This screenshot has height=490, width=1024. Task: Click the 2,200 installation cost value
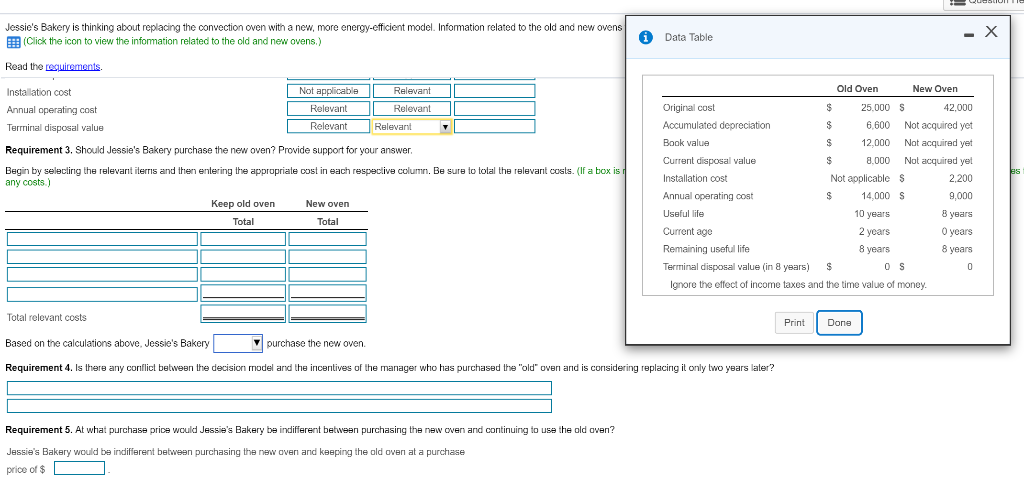tap(961, 178)
